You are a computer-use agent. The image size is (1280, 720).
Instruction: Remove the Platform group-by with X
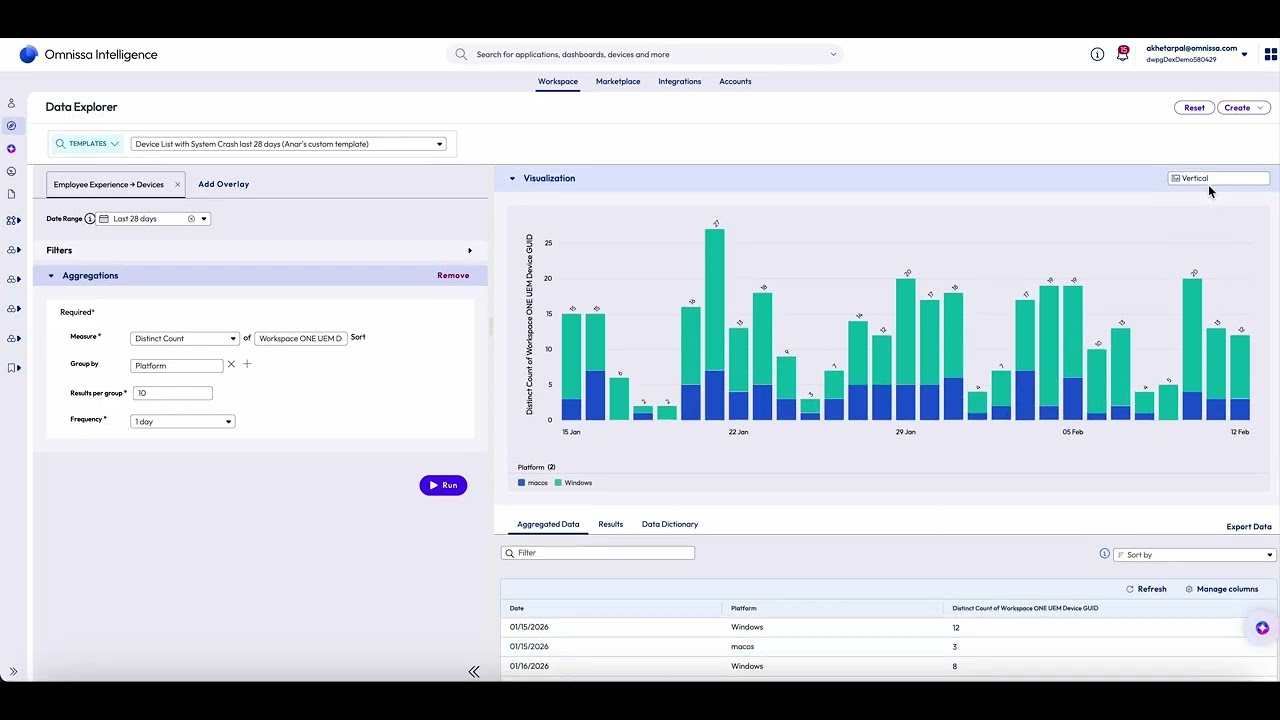pyautogui.click(x=231, y=364)
